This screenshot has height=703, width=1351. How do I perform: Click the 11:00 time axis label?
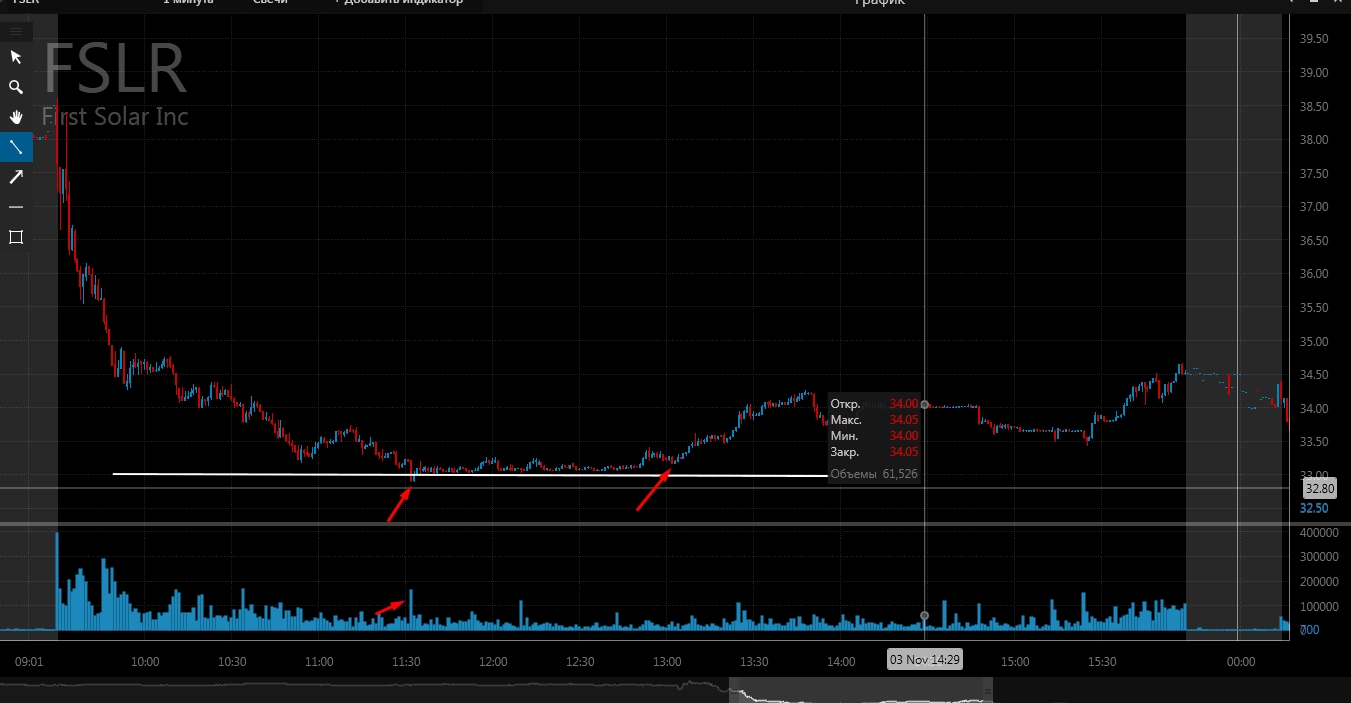pos(320,662)
